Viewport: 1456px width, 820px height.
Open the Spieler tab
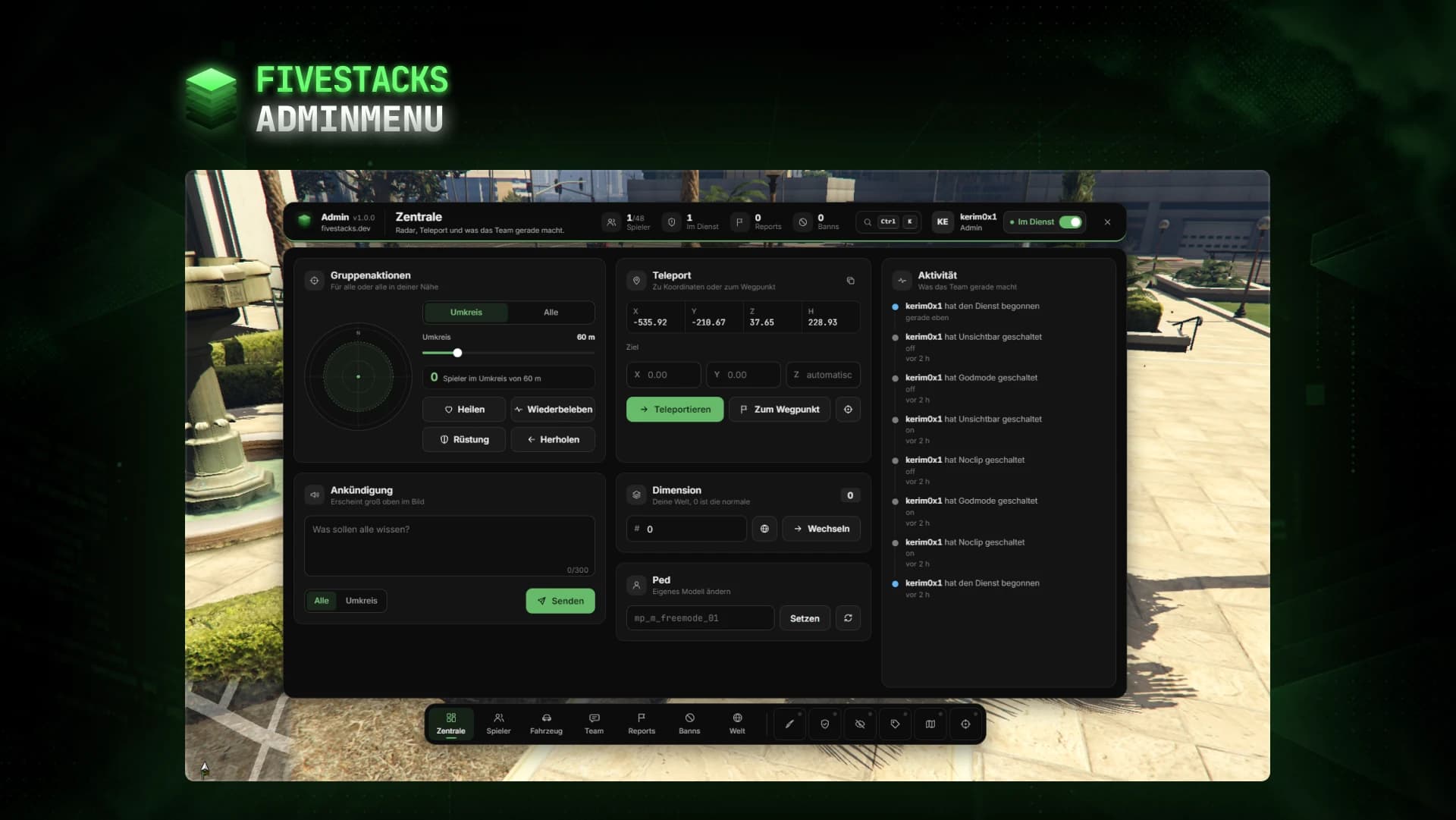(x=498, y=724)
